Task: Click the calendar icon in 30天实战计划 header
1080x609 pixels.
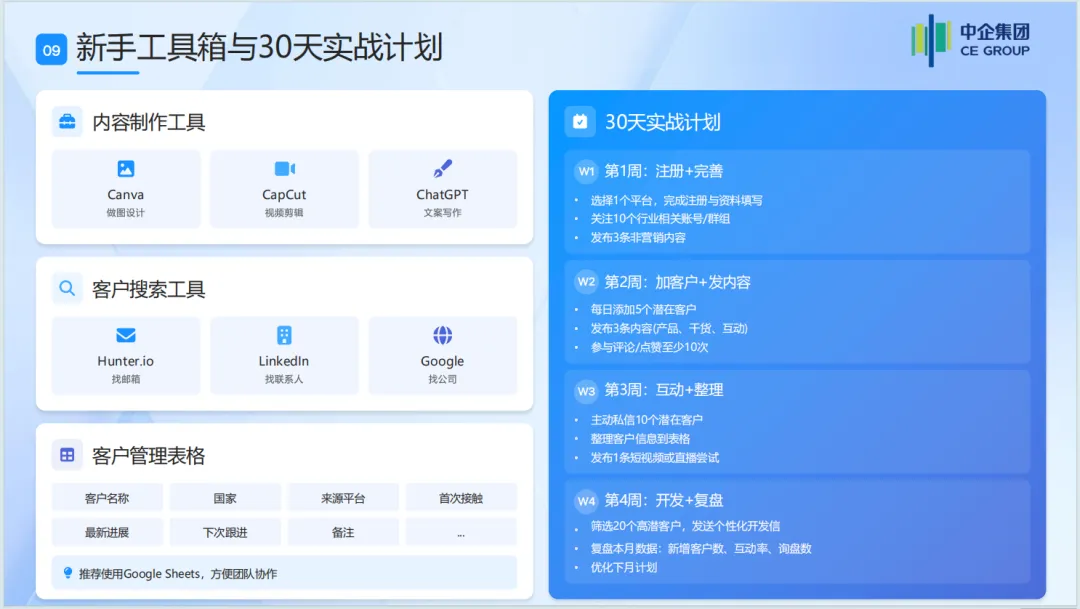Action: [581, 121]
